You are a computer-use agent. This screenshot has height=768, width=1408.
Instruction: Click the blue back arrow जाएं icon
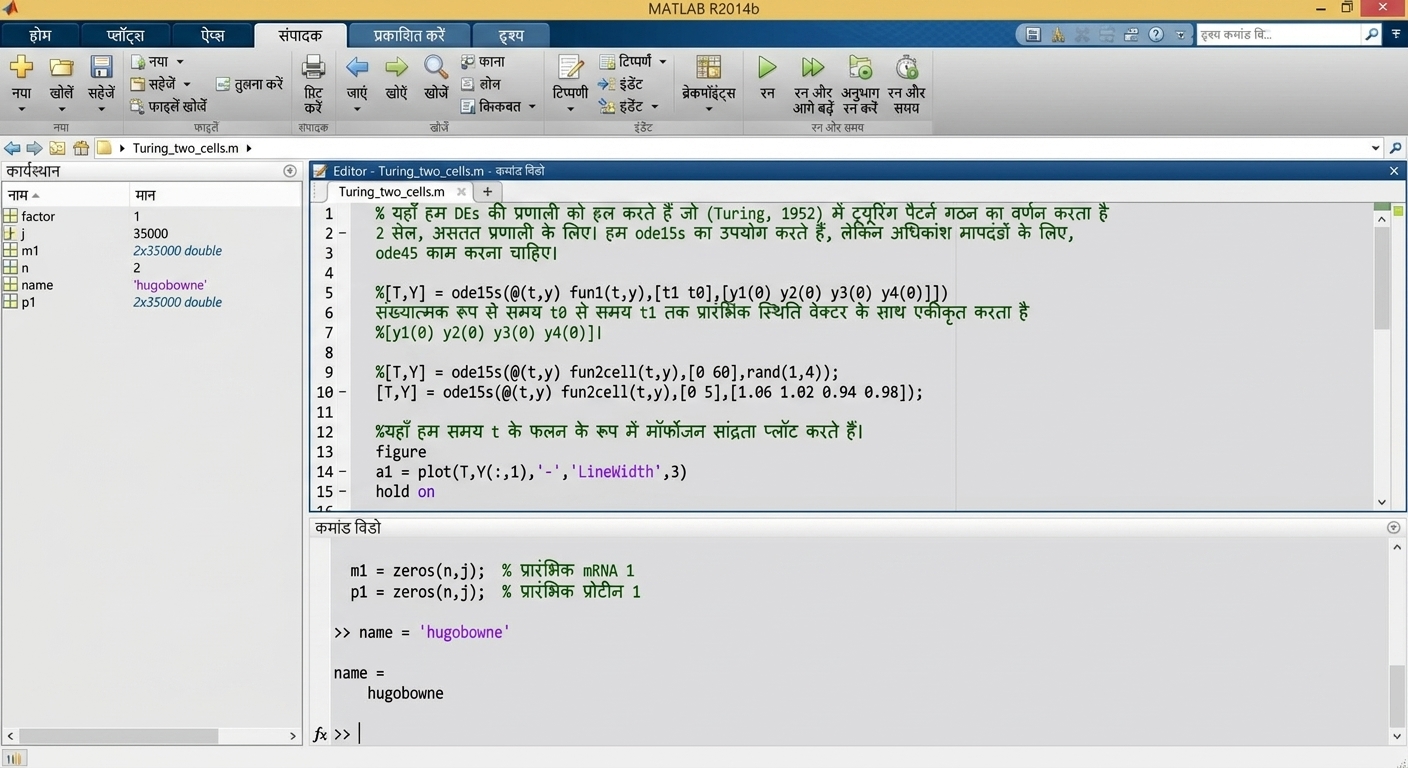point(357,67)
